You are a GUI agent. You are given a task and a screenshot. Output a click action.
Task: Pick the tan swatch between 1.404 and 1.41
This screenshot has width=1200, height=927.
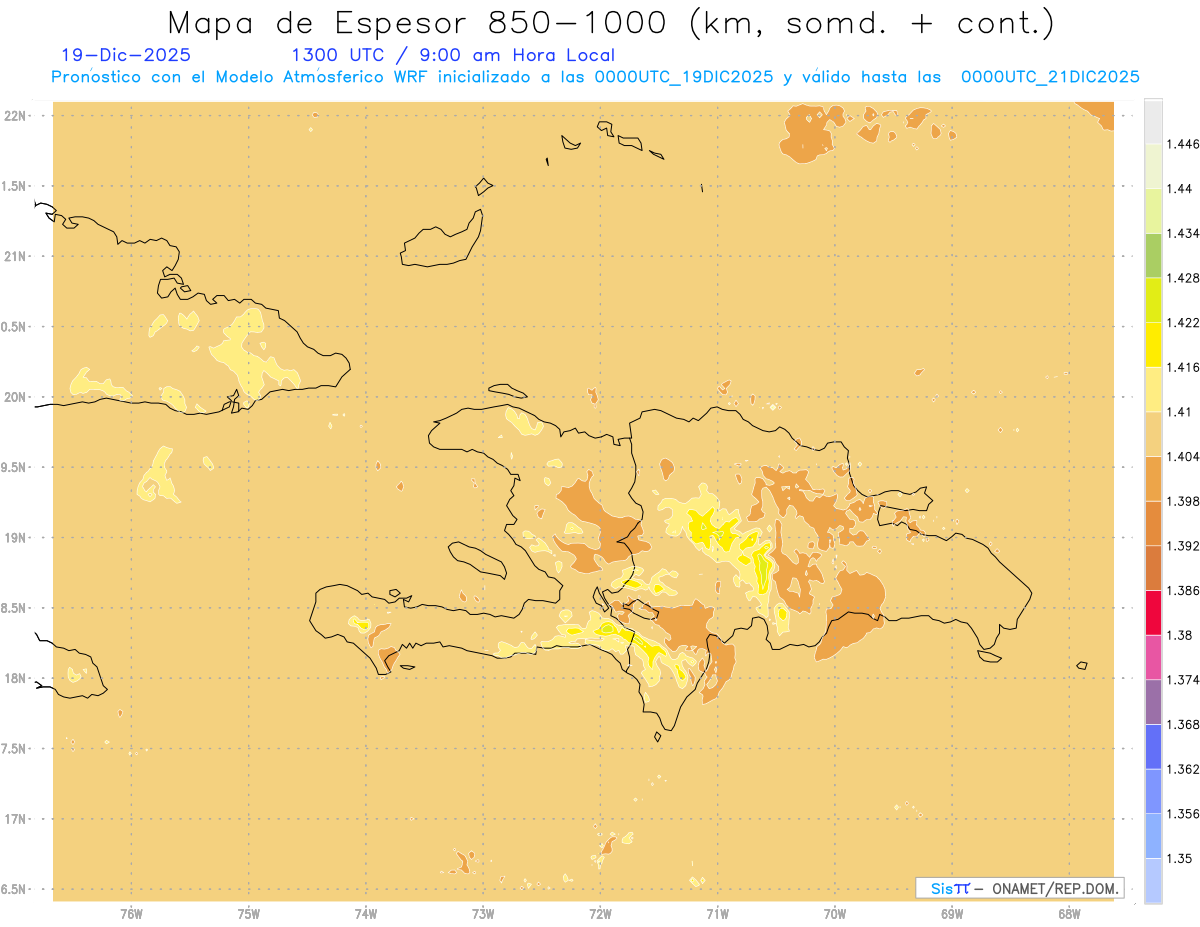click(1153, 433)
